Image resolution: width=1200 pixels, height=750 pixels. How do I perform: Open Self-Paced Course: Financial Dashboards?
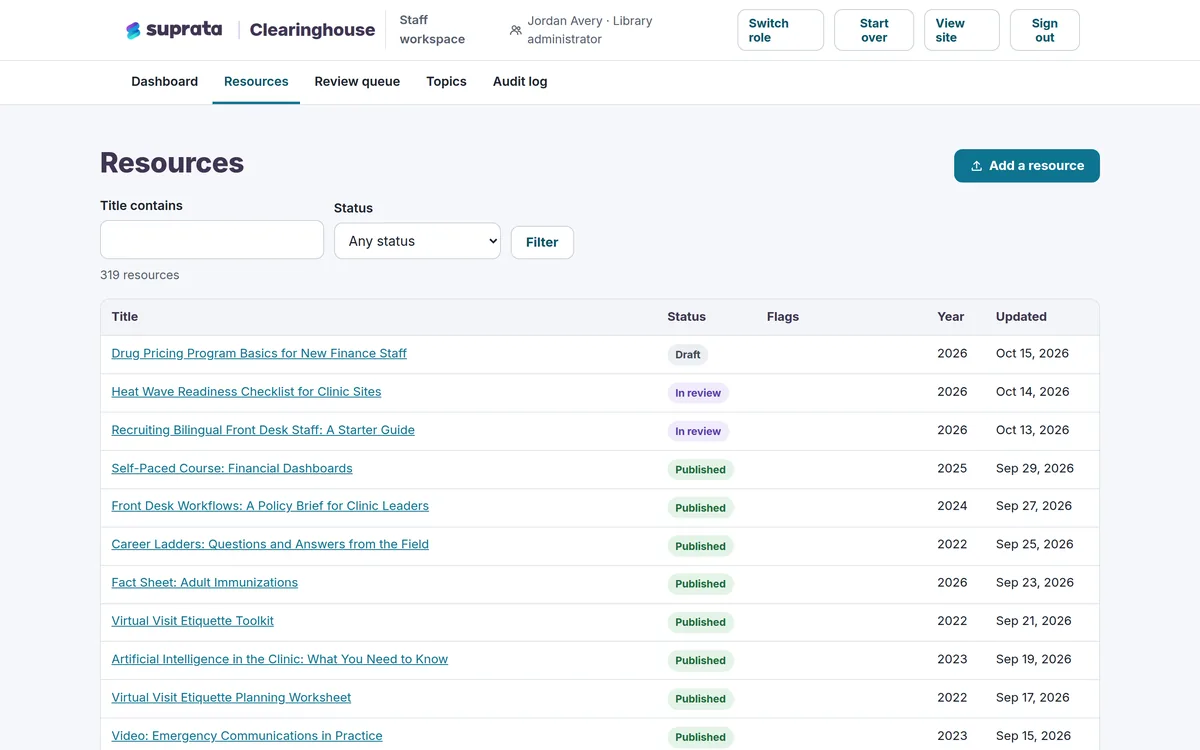pos(232,468)
